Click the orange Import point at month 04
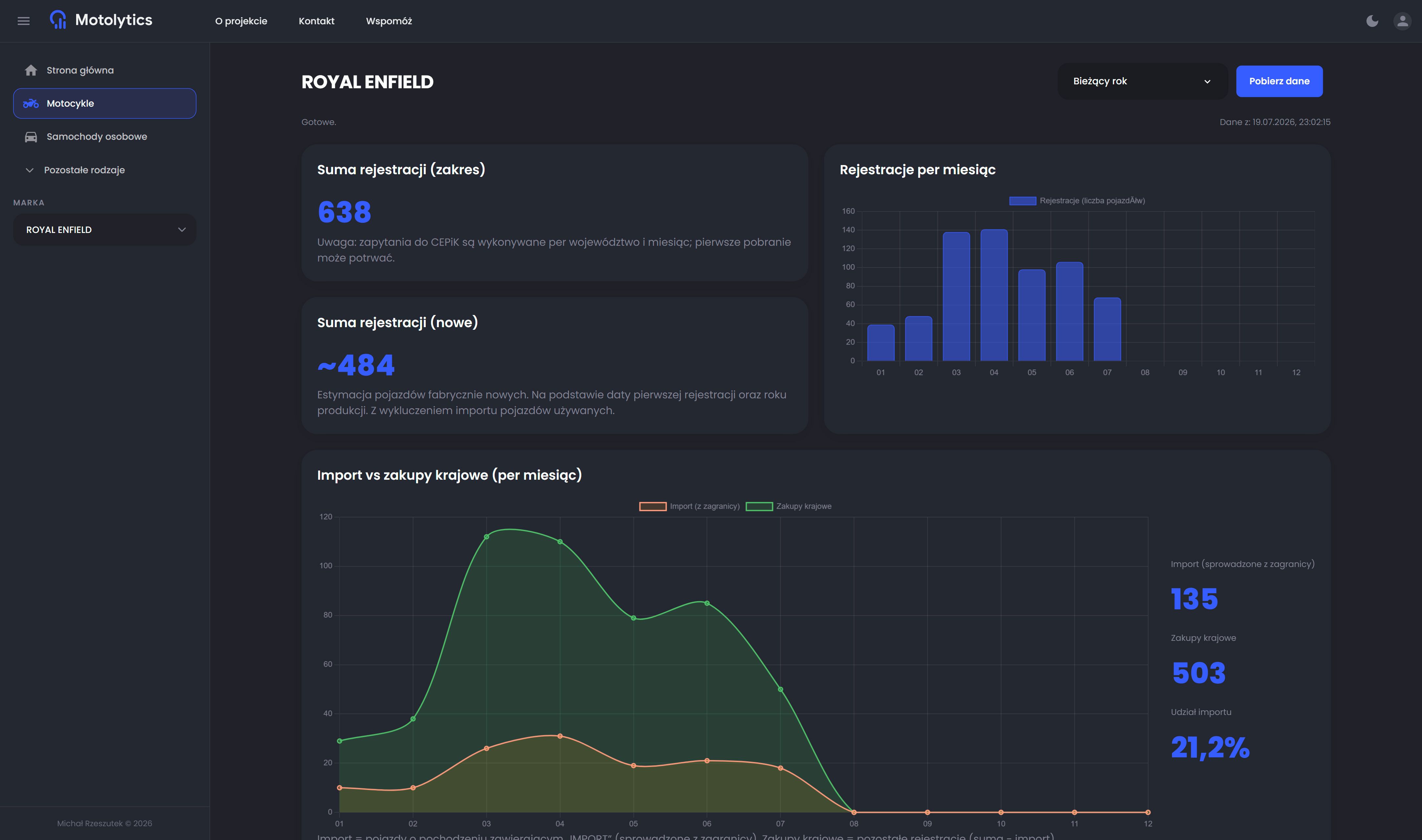 coord(560,736)
